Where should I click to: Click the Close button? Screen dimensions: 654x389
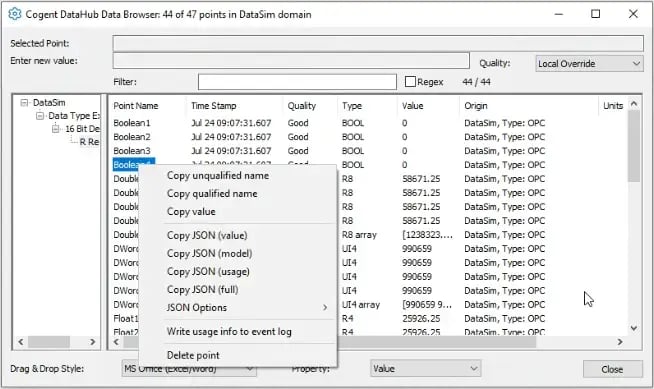point(612,369)
